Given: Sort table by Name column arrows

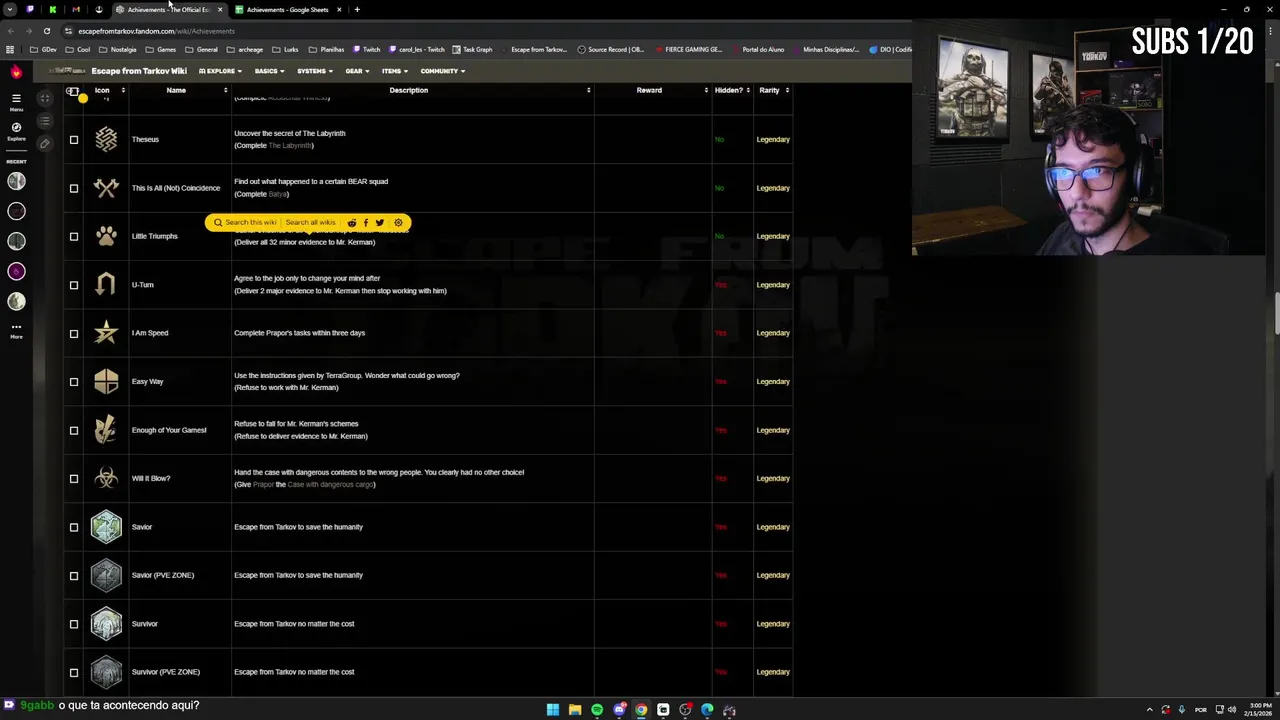Looking at the screenshot, I should 225,90.
